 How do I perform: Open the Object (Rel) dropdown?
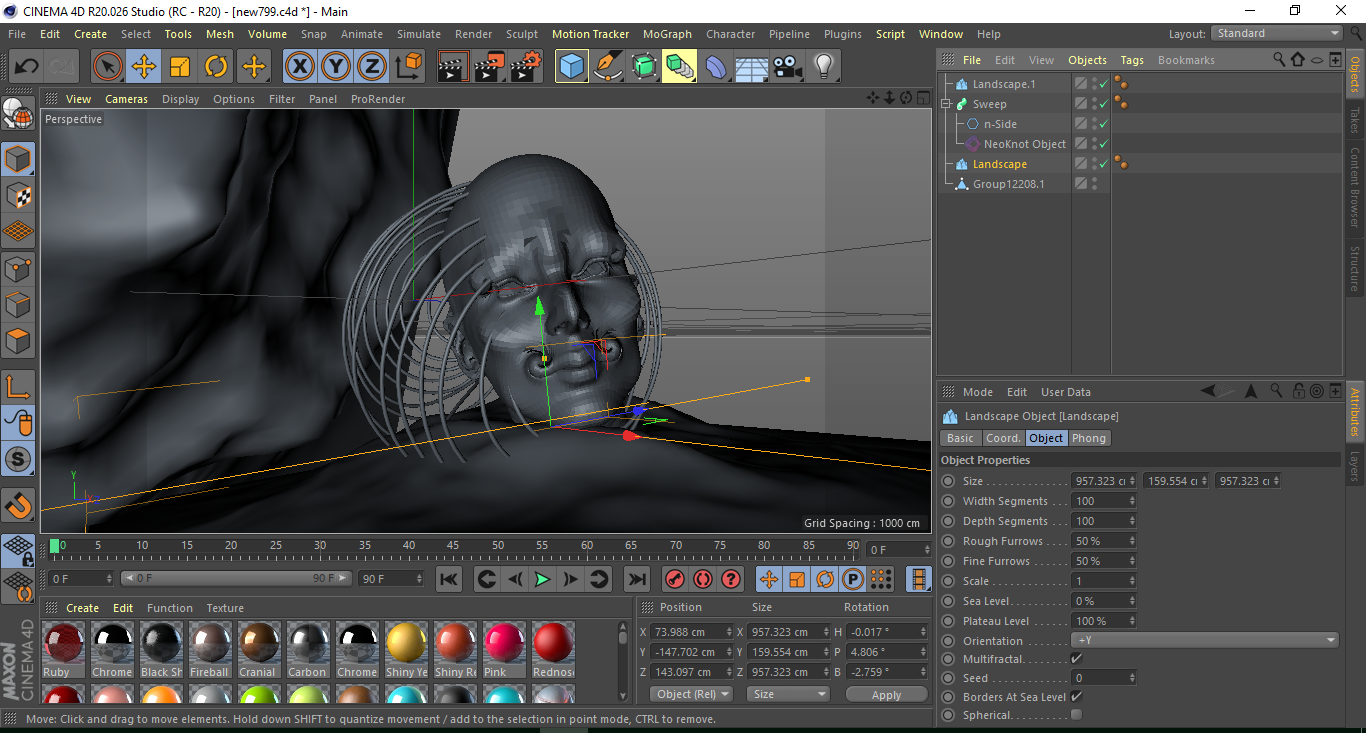[691, 694]
